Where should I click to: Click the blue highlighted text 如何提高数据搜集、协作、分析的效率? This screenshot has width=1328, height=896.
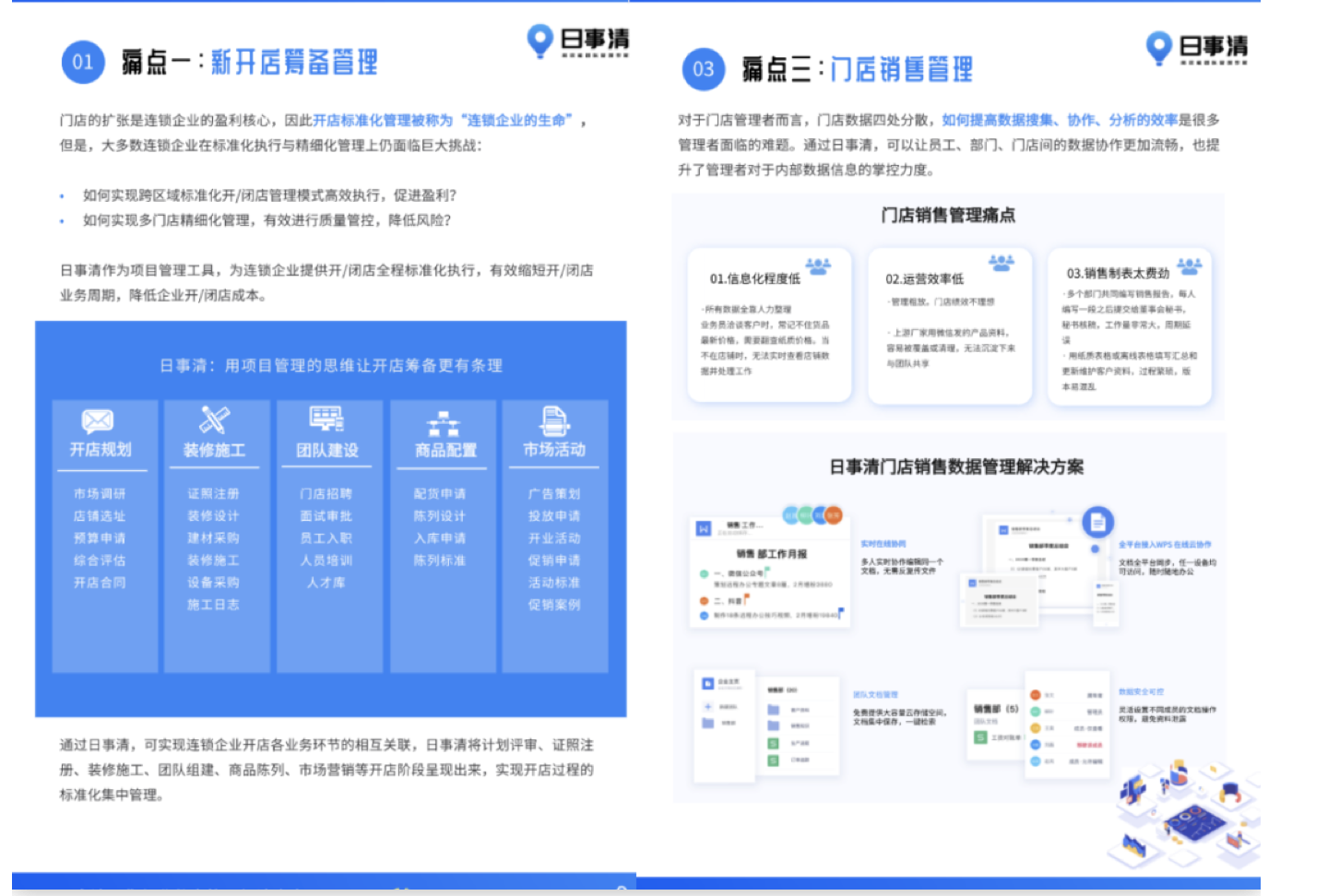[x=1060, y=120]
